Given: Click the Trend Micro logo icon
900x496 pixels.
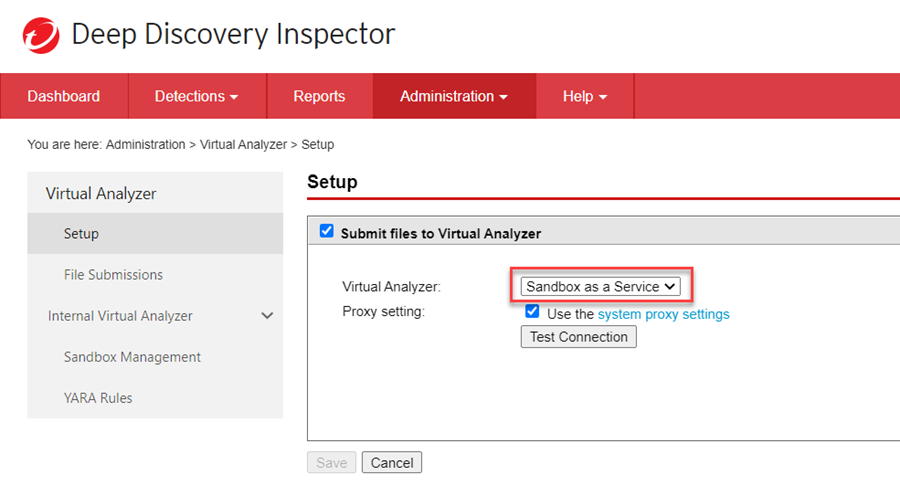Looking at the screenshot, I should coord(40,35).
